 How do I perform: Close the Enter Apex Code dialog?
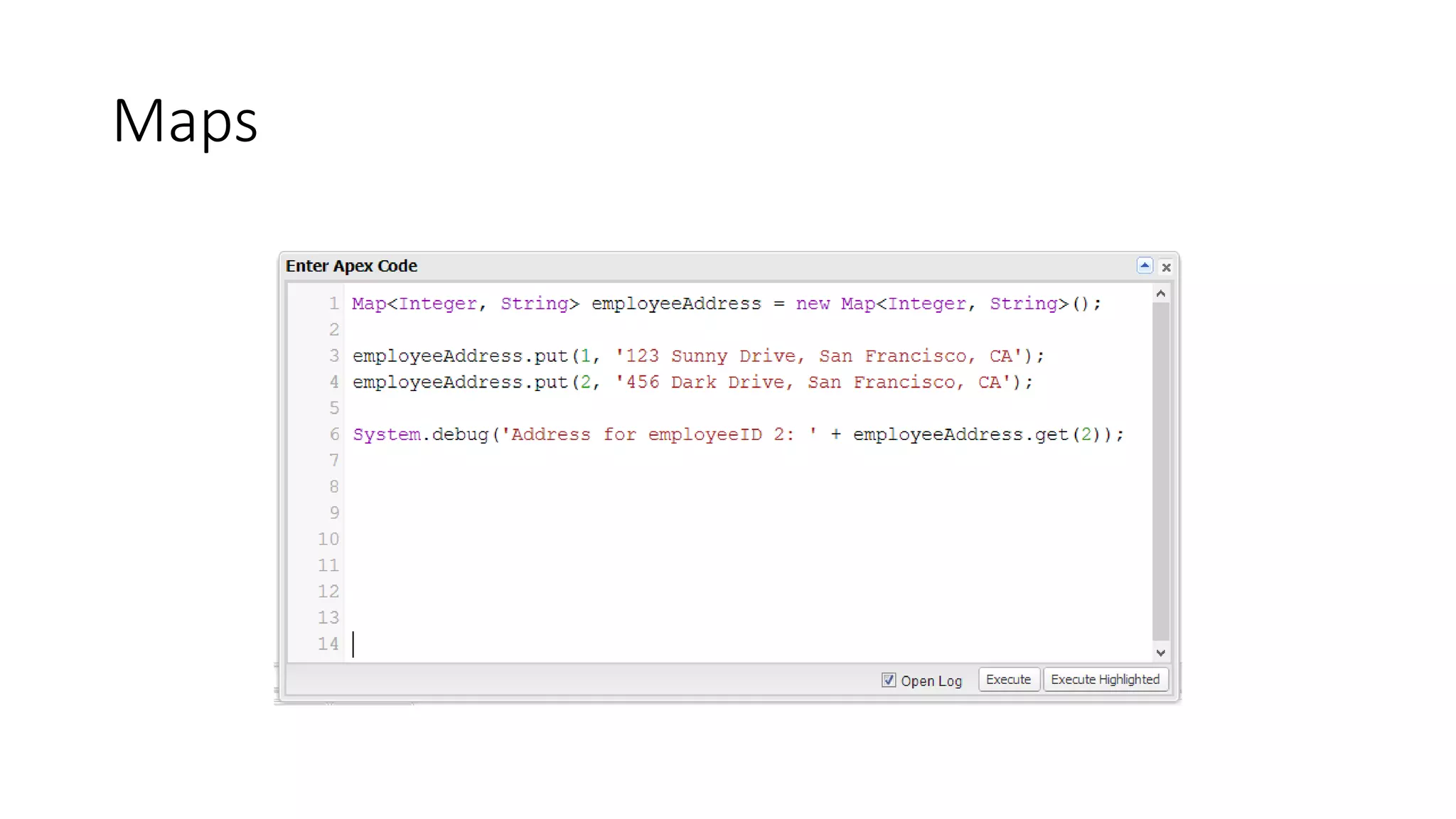click(x=1167, y=267)
